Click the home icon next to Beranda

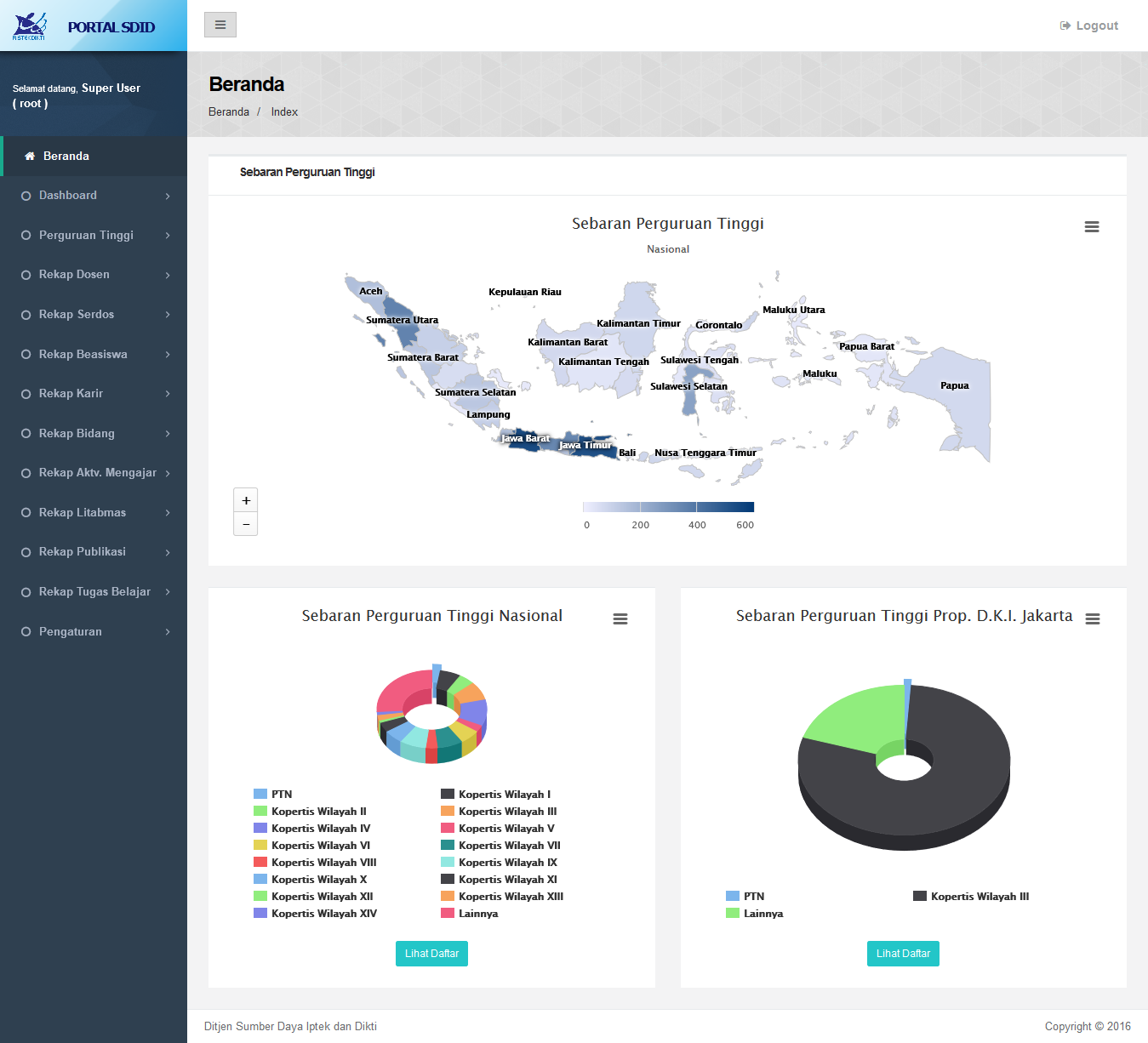(31, 156)
